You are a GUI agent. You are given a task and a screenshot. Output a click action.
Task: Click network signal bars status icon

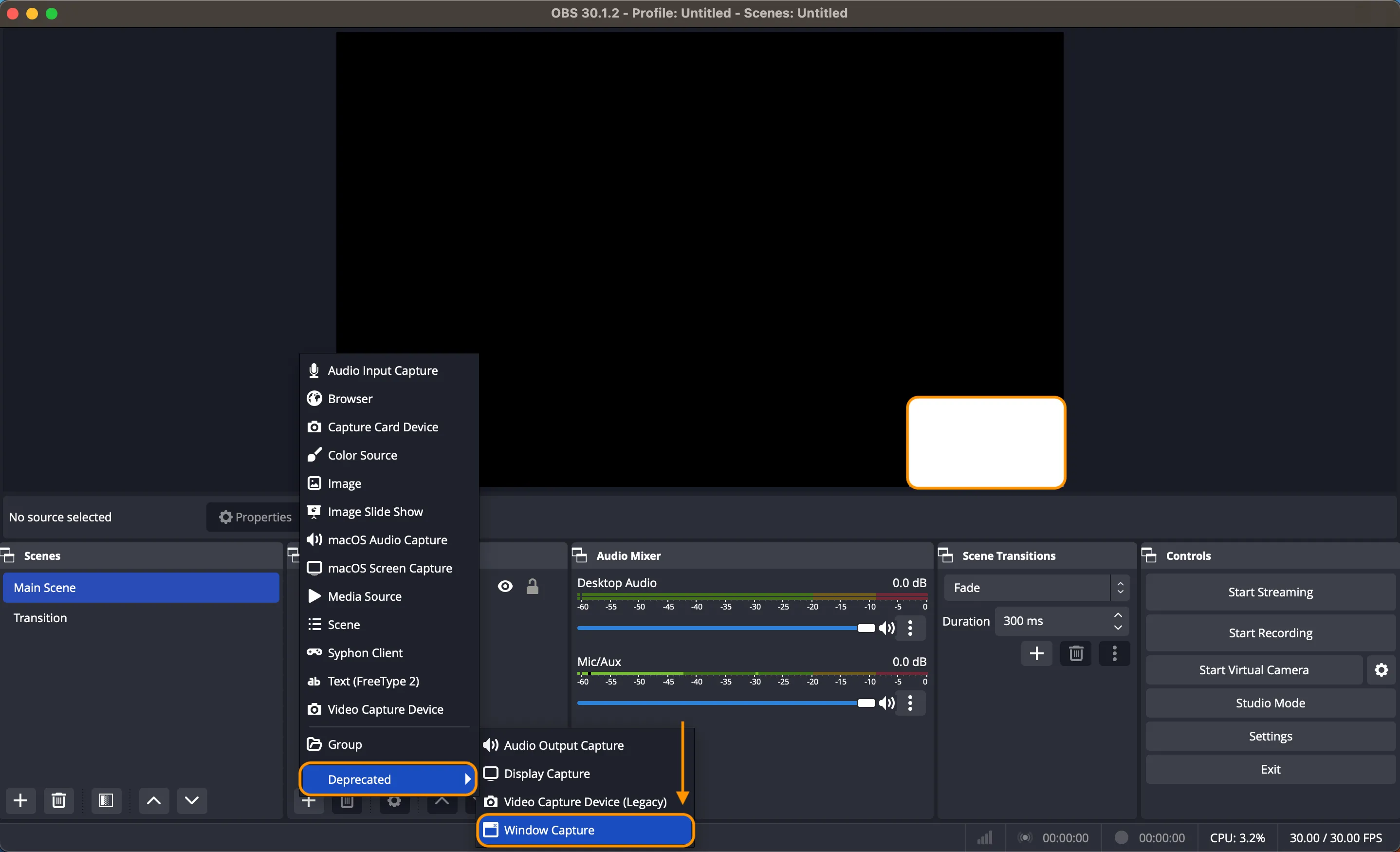point(985,837)
